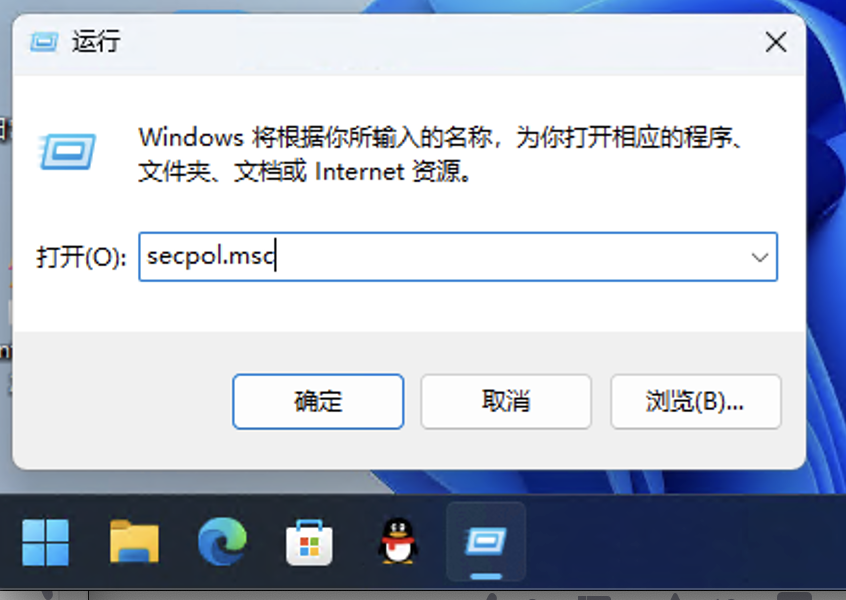Cancel the dialog via 取消
Image resolution: width=846 pixels, height=600 pixels.
[506, 401]
